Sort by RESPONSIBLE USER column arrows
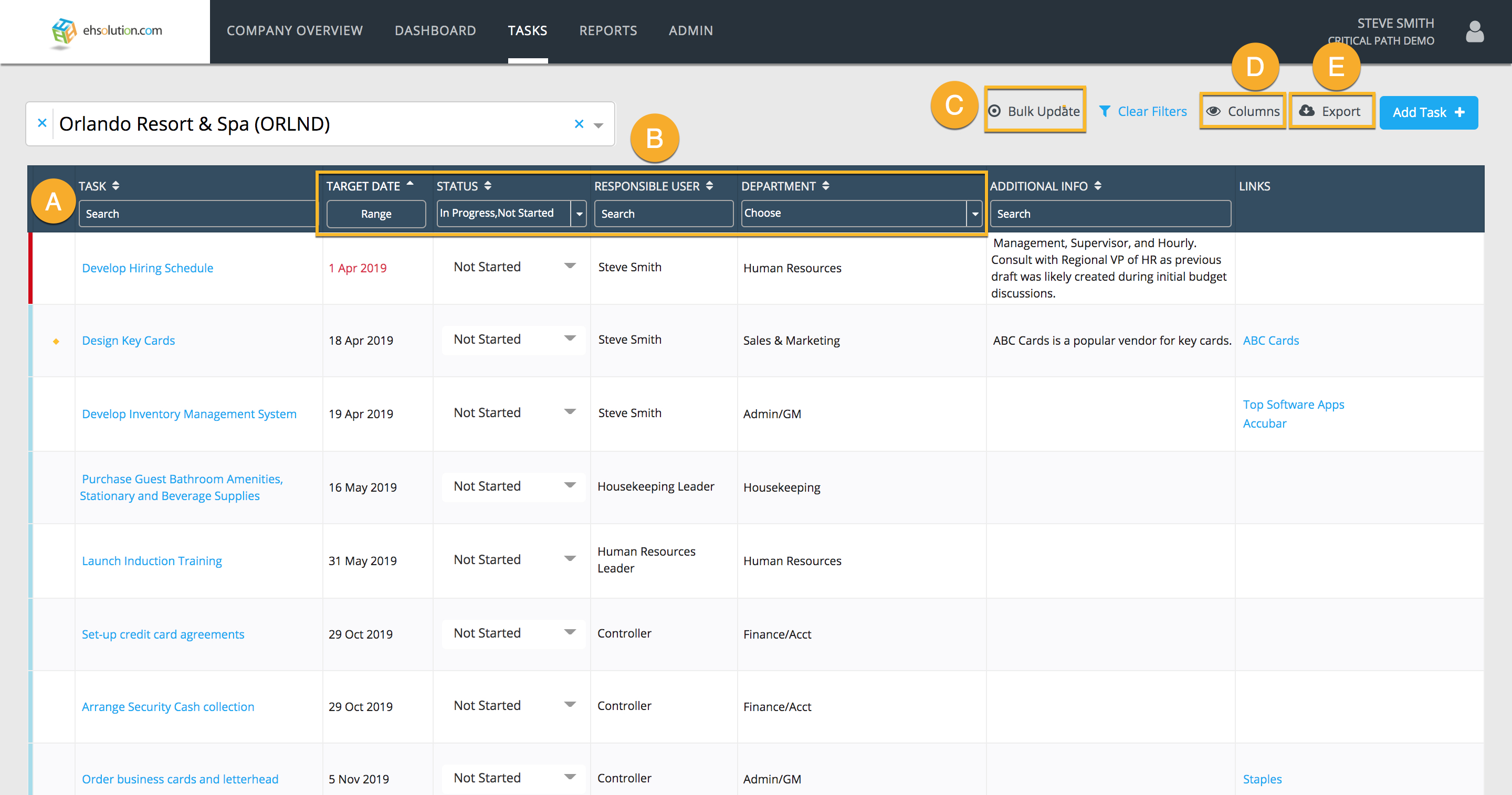Screen dimensions: 1512x795 (x=710, y=185)
